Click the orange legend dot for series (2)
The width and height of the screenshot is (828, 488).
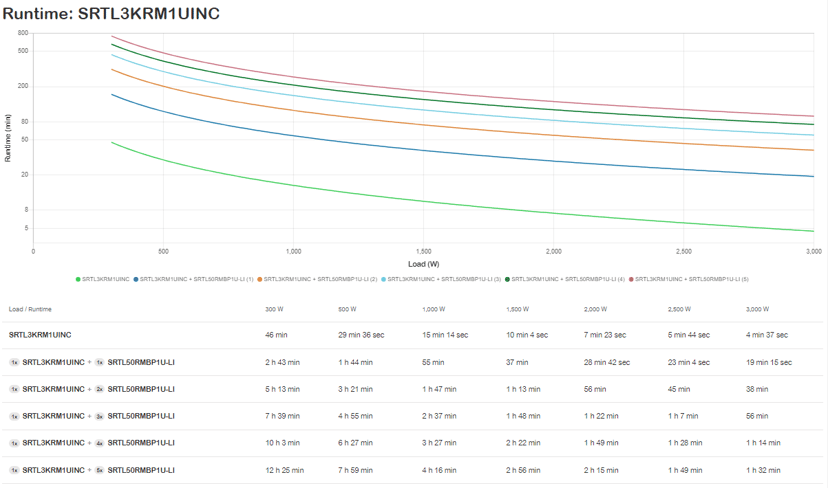(259, 279)
